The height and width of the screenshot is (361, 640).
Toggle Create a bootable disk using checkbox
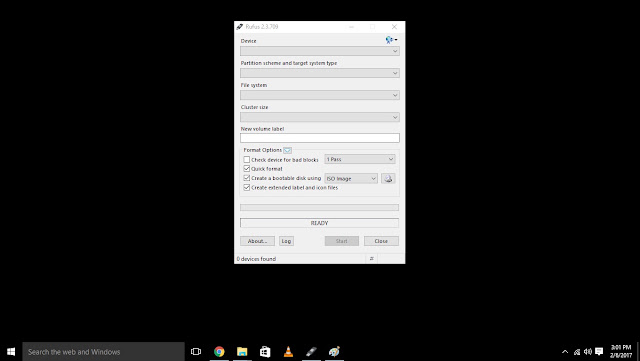[x=247, y=178]
